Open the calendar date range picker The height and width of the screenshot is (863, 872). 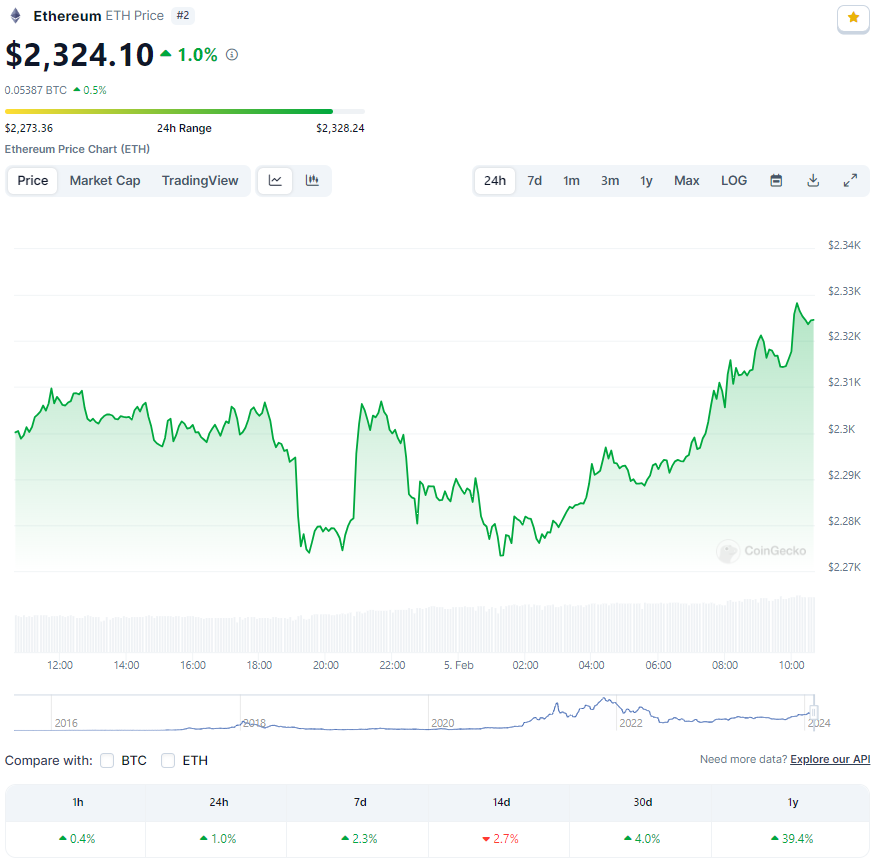776,181
